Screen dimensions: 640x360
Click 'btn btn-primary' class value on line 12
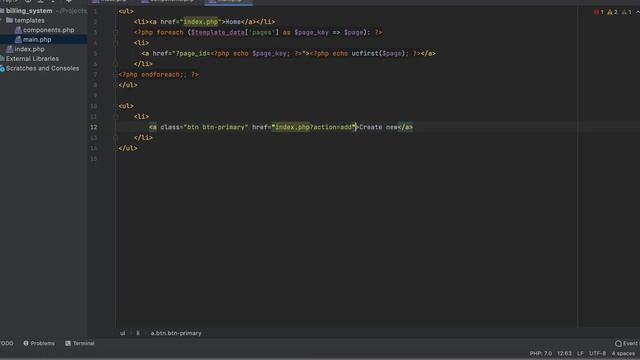point(216,127)
